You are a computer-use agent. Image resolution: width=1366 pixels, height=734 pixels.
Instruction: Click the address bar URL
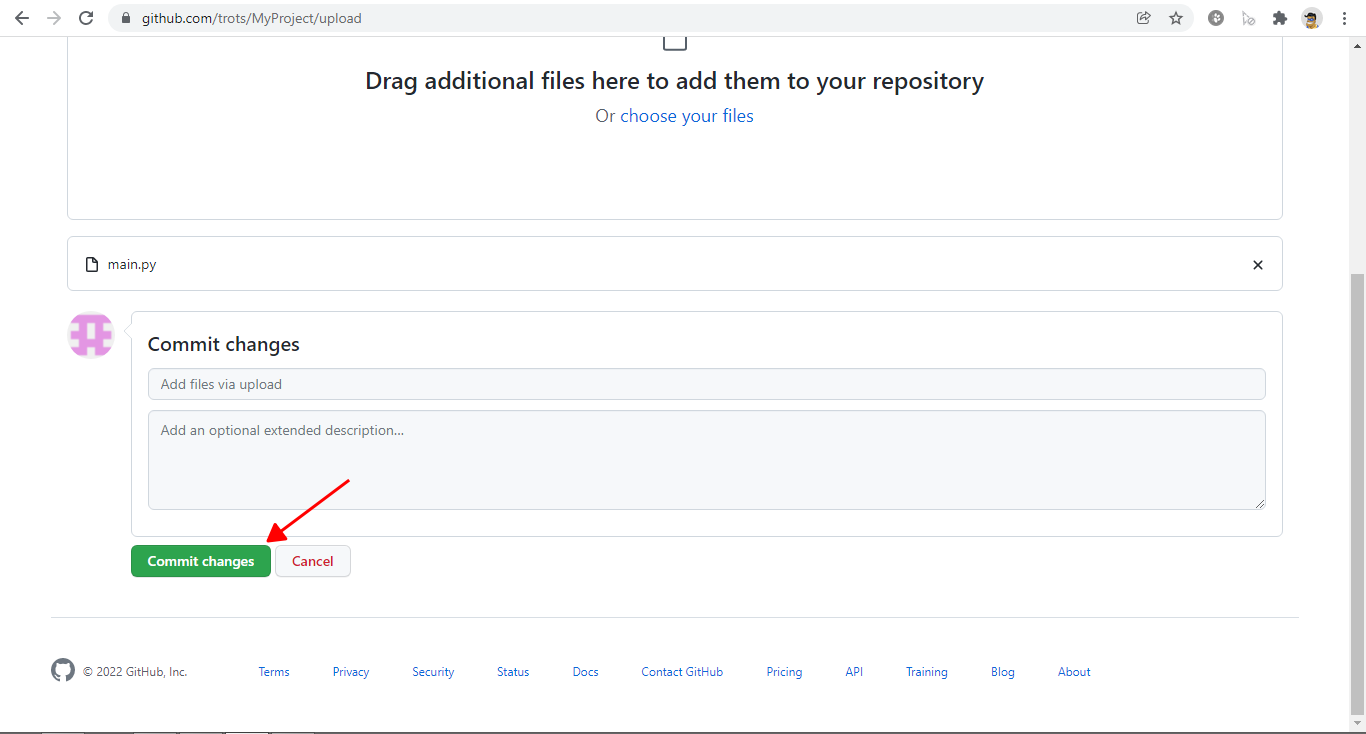(252, 18)
